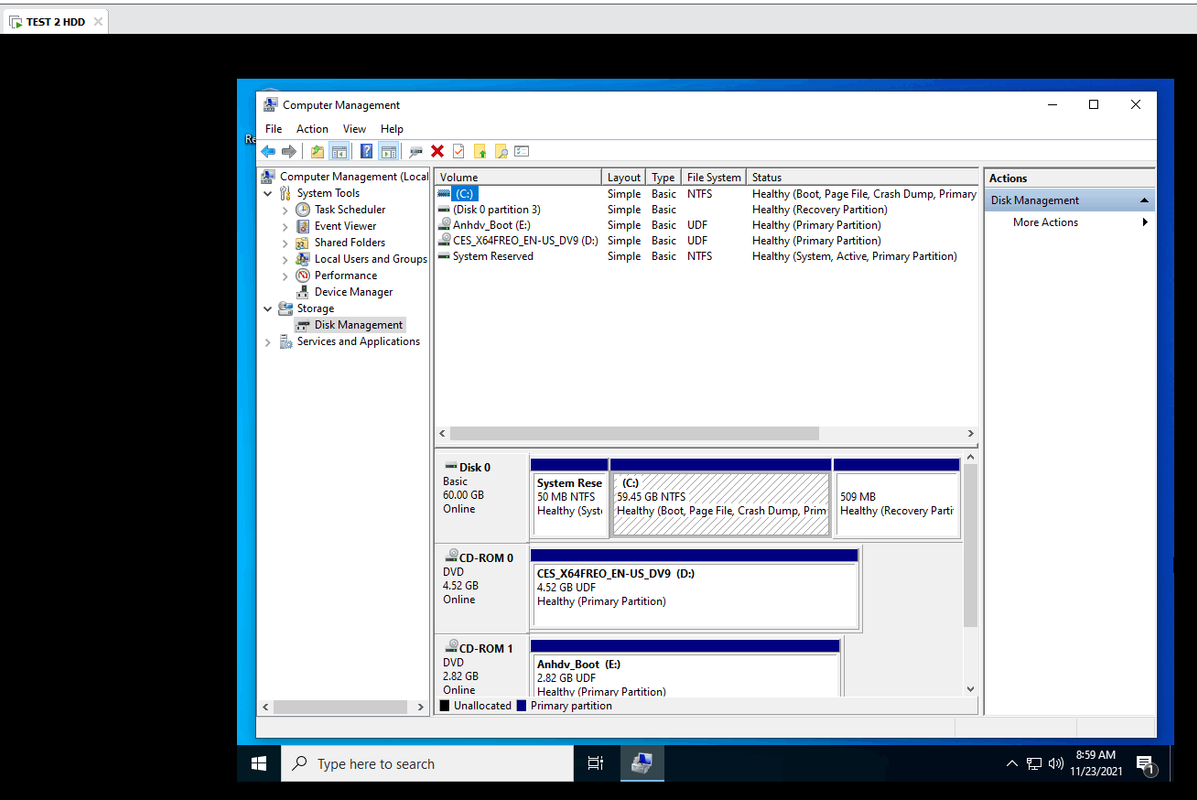
Task: Toggle Show/Hide Action Pane icon
Action: pos(389,151)
